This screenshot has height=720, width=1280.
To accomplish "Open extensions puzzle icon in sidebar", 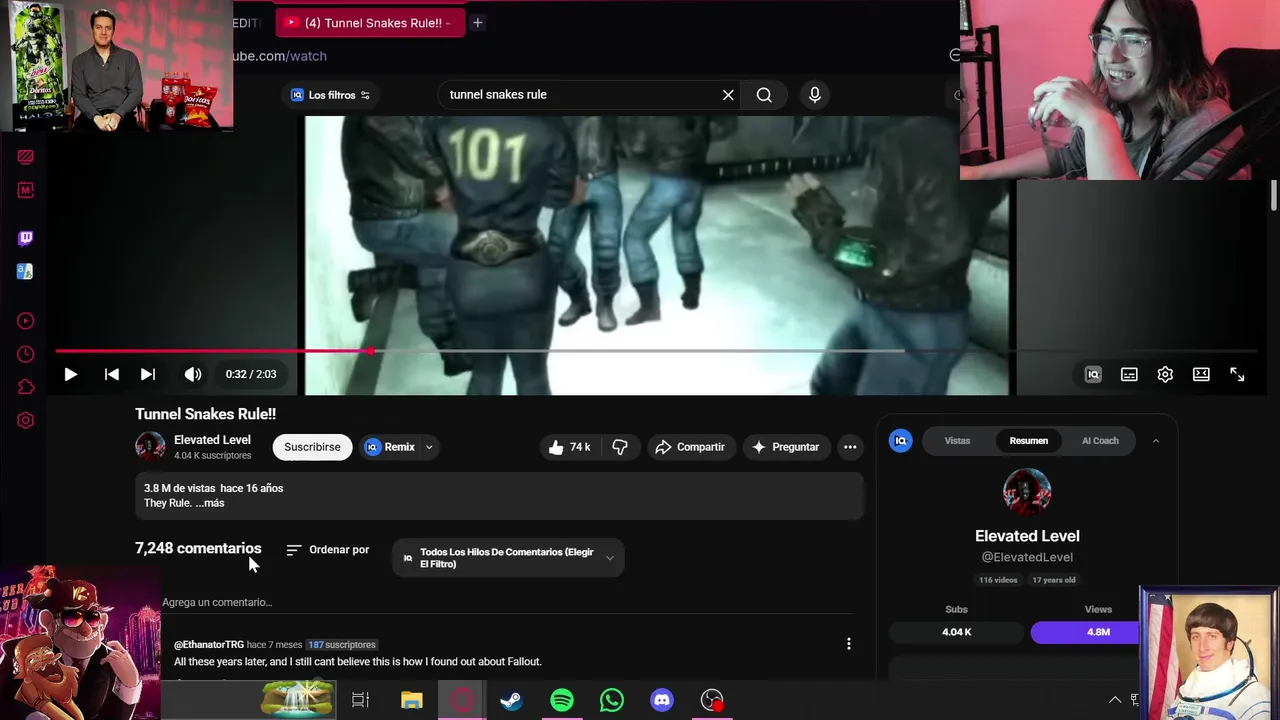I will click(25, 387).
